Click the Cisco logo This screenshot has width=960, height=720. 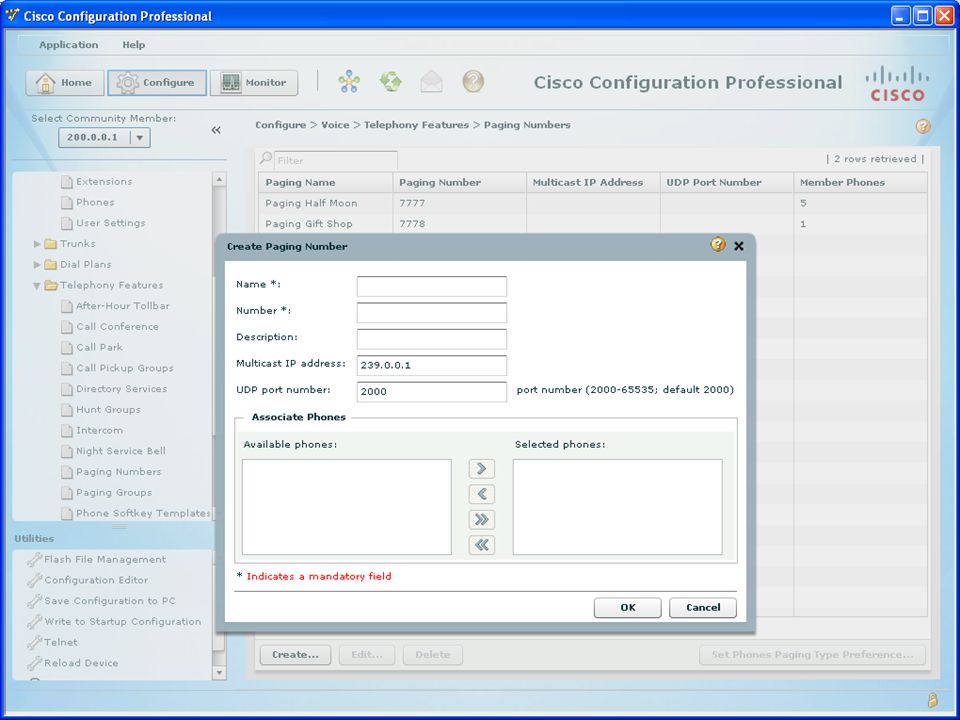coord(898,84)
